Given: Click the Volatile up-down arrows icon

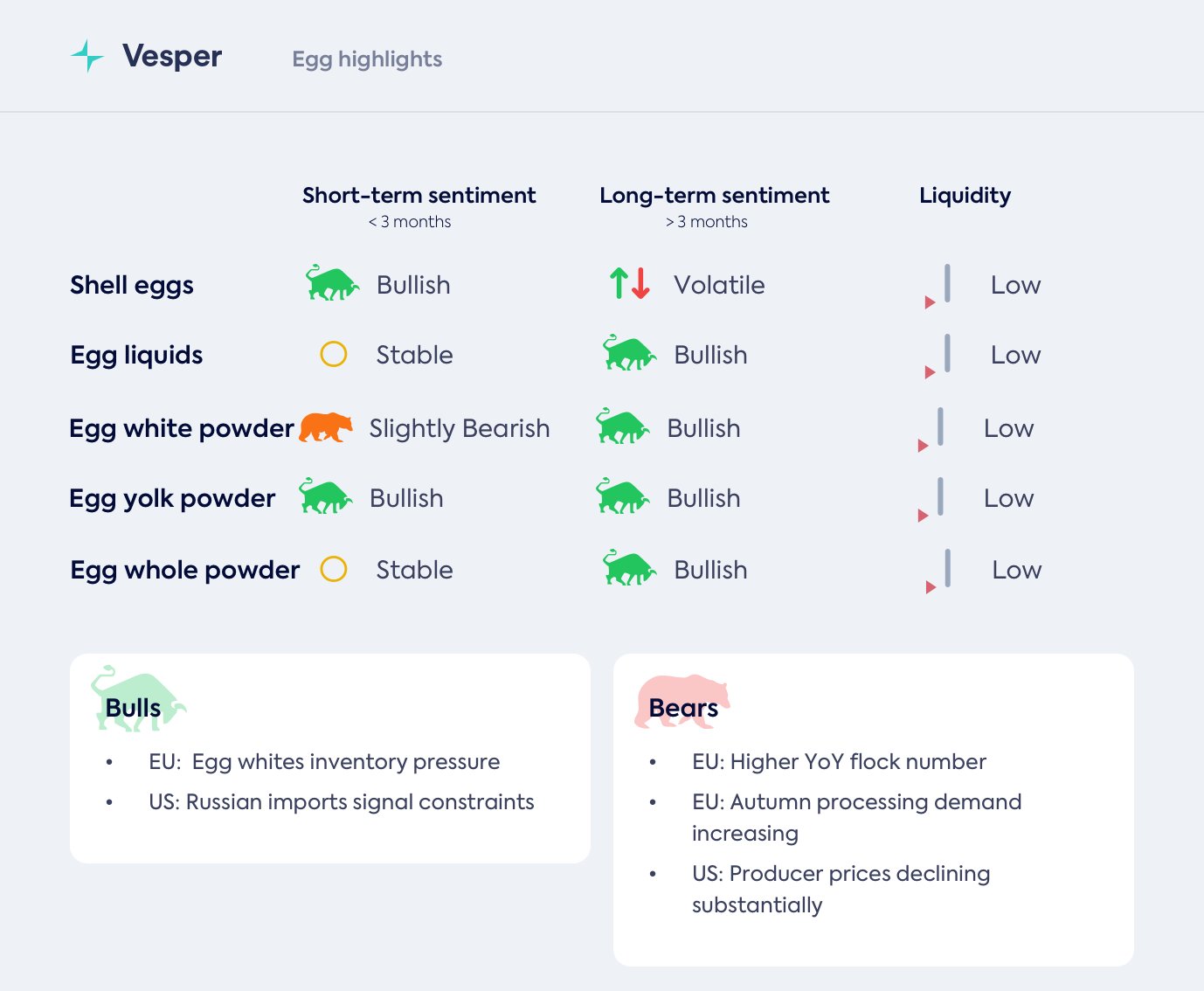Looking at the screenshot, I should click(630, 284).
